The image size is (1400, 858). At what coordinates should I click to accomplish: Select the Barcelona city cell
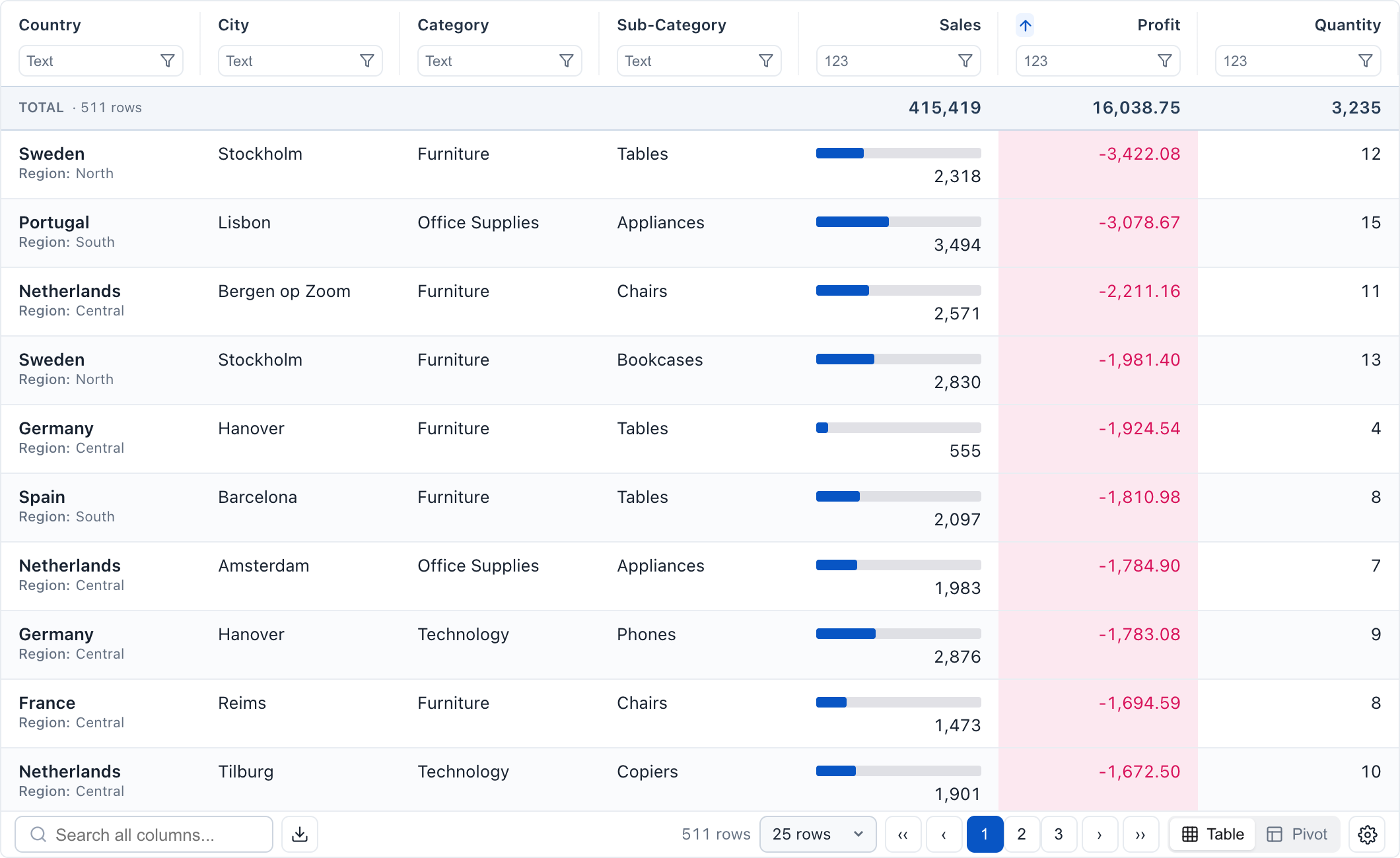(258, 497)
